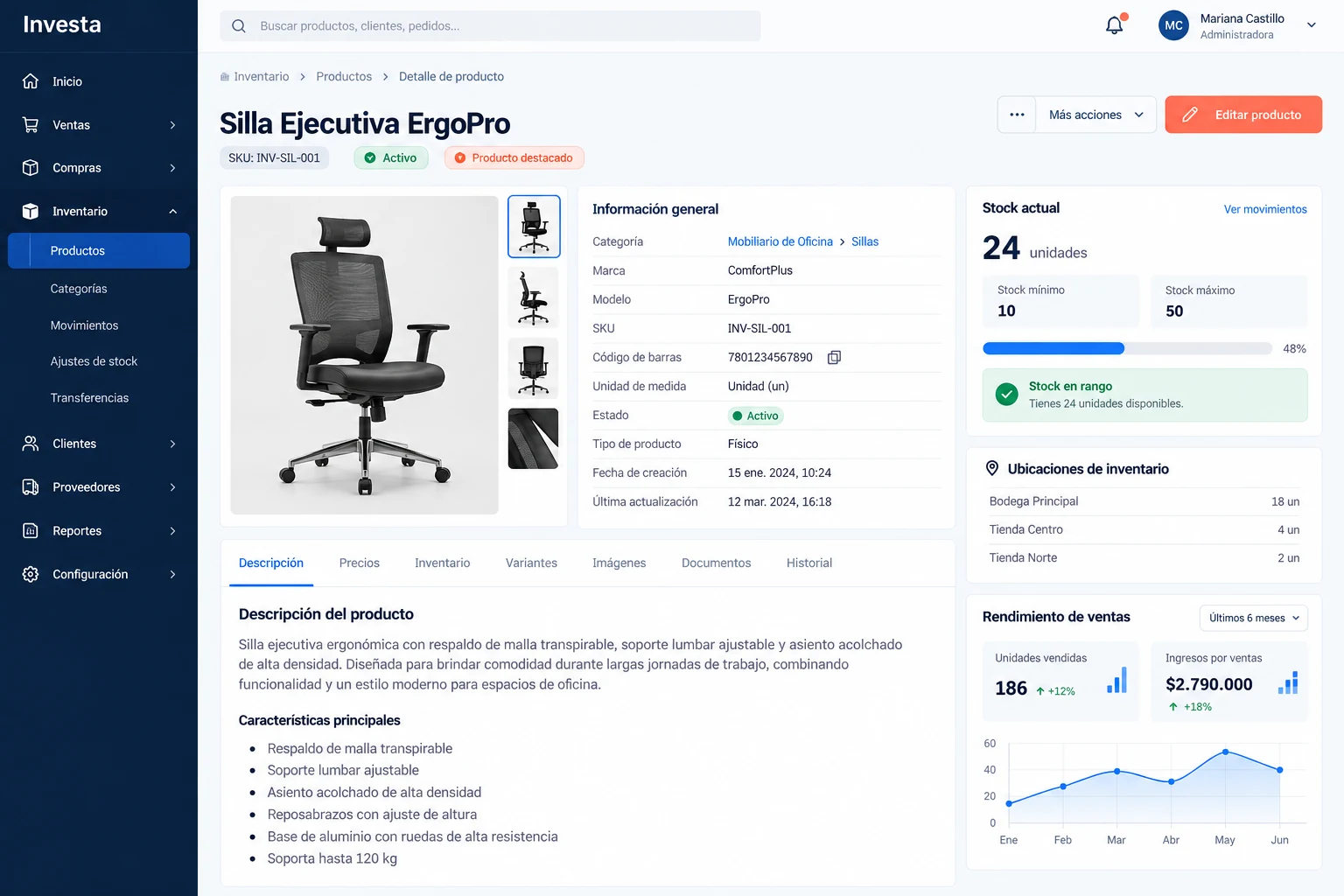Open Ajustes de stock in the sidebar
The width and height of the screenshot is (1344, 896).
pyautogui.click(x=94, y=361)
